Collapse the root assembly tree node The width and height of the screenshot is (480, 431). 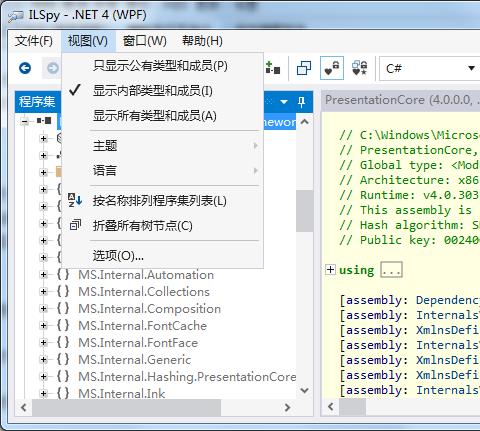25,121
